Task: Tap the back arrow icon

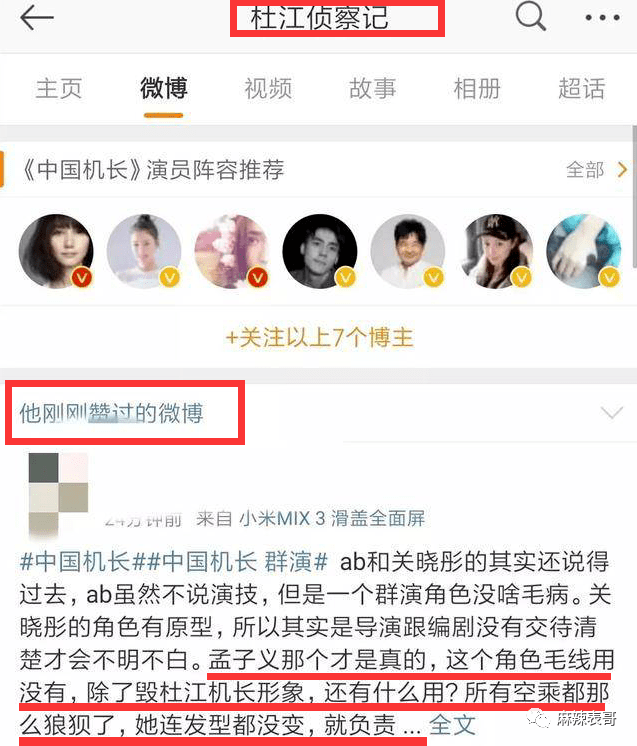Action: pos(37,18)
